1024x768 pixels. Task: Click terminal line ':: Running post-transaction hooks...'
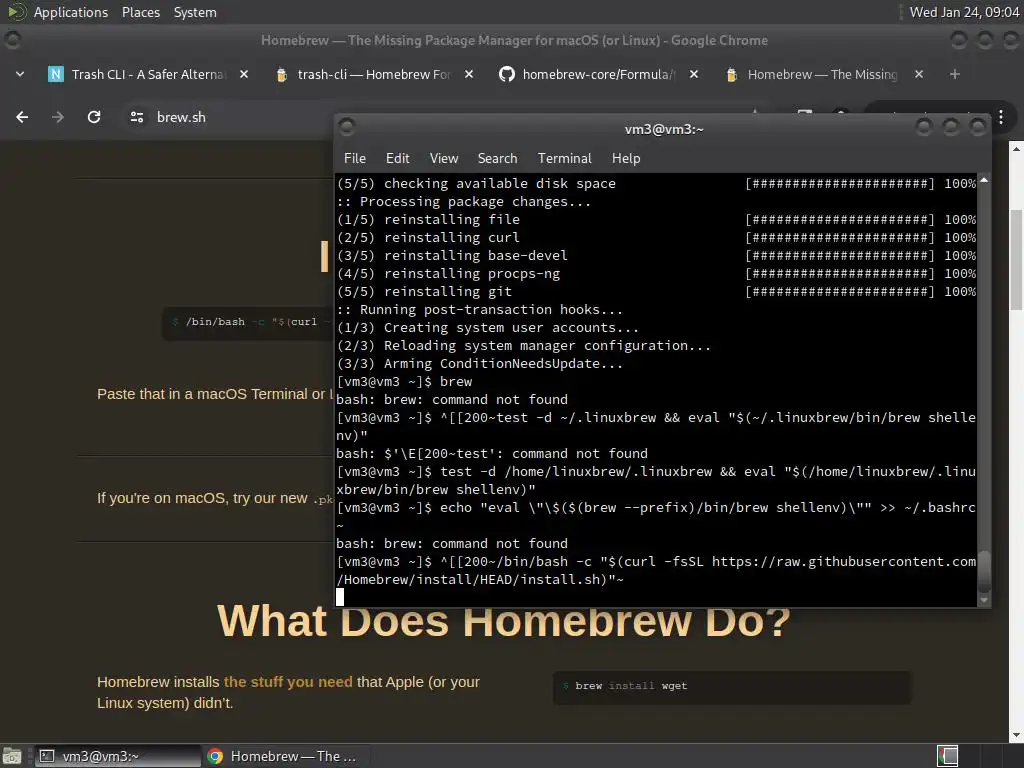tap(479, 310)
